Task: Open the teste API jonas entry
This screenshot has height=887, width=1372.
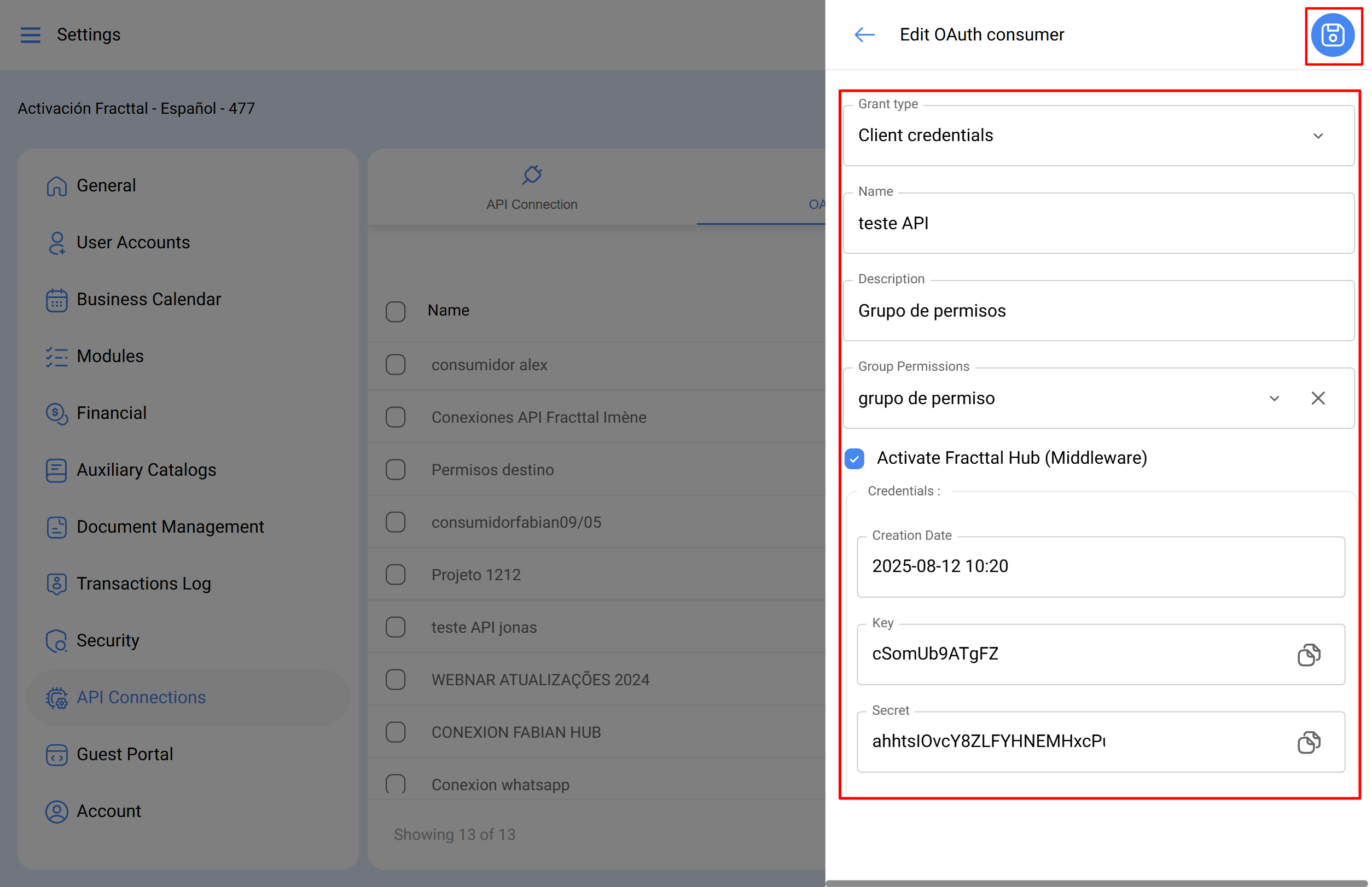Action: coord(484,627)
